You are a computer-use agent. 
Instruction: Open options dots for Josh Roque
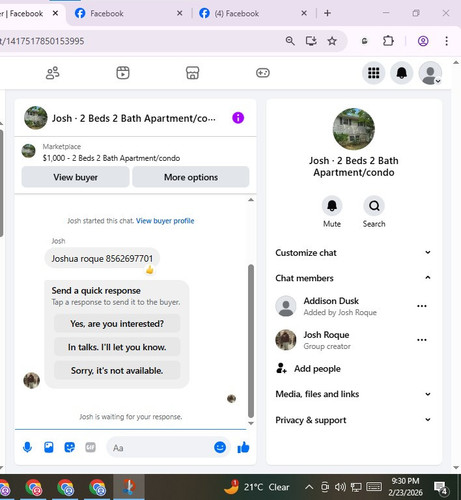point(422,340)
